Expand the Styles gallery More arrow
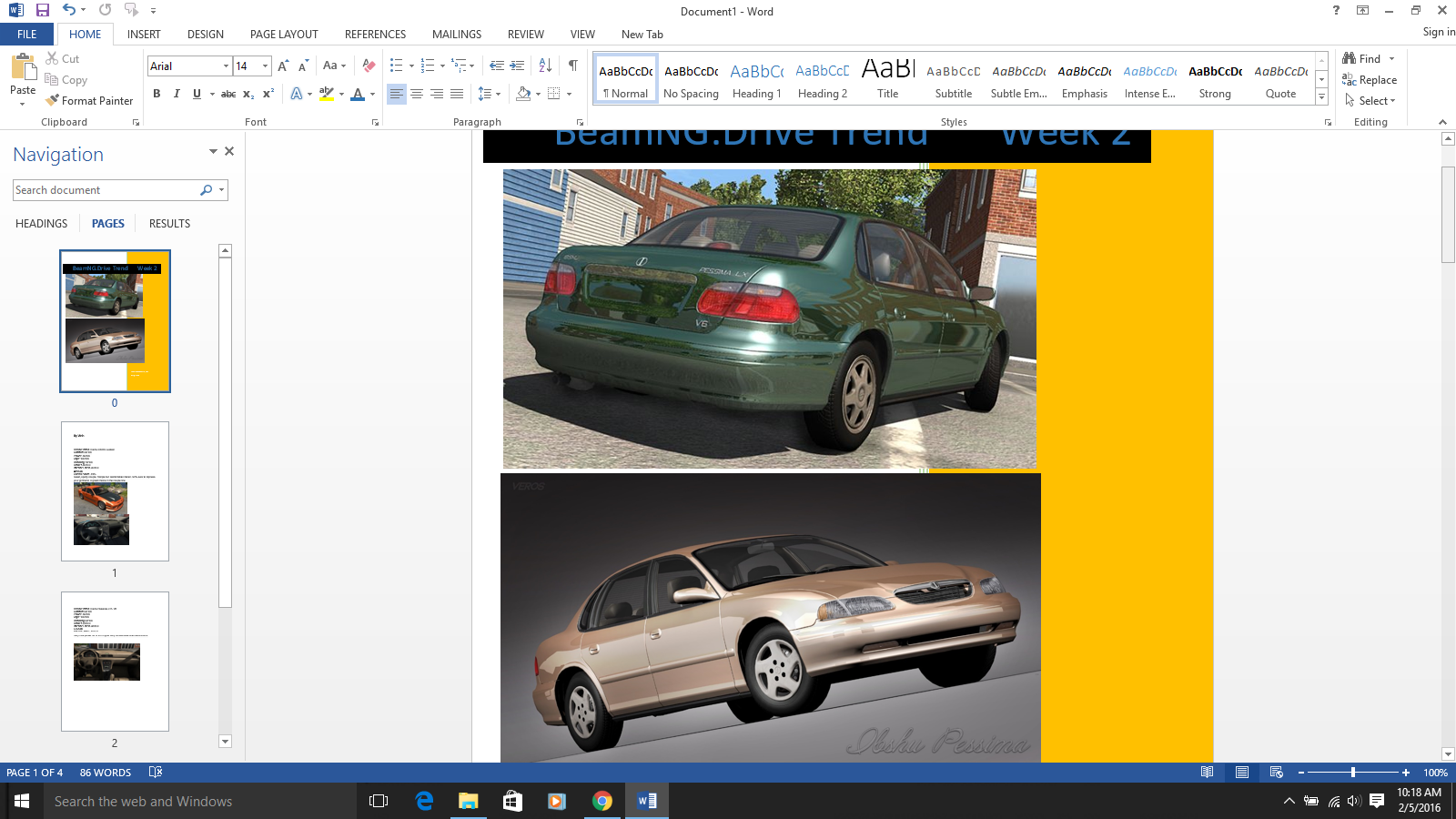 tap(1321, 97)
